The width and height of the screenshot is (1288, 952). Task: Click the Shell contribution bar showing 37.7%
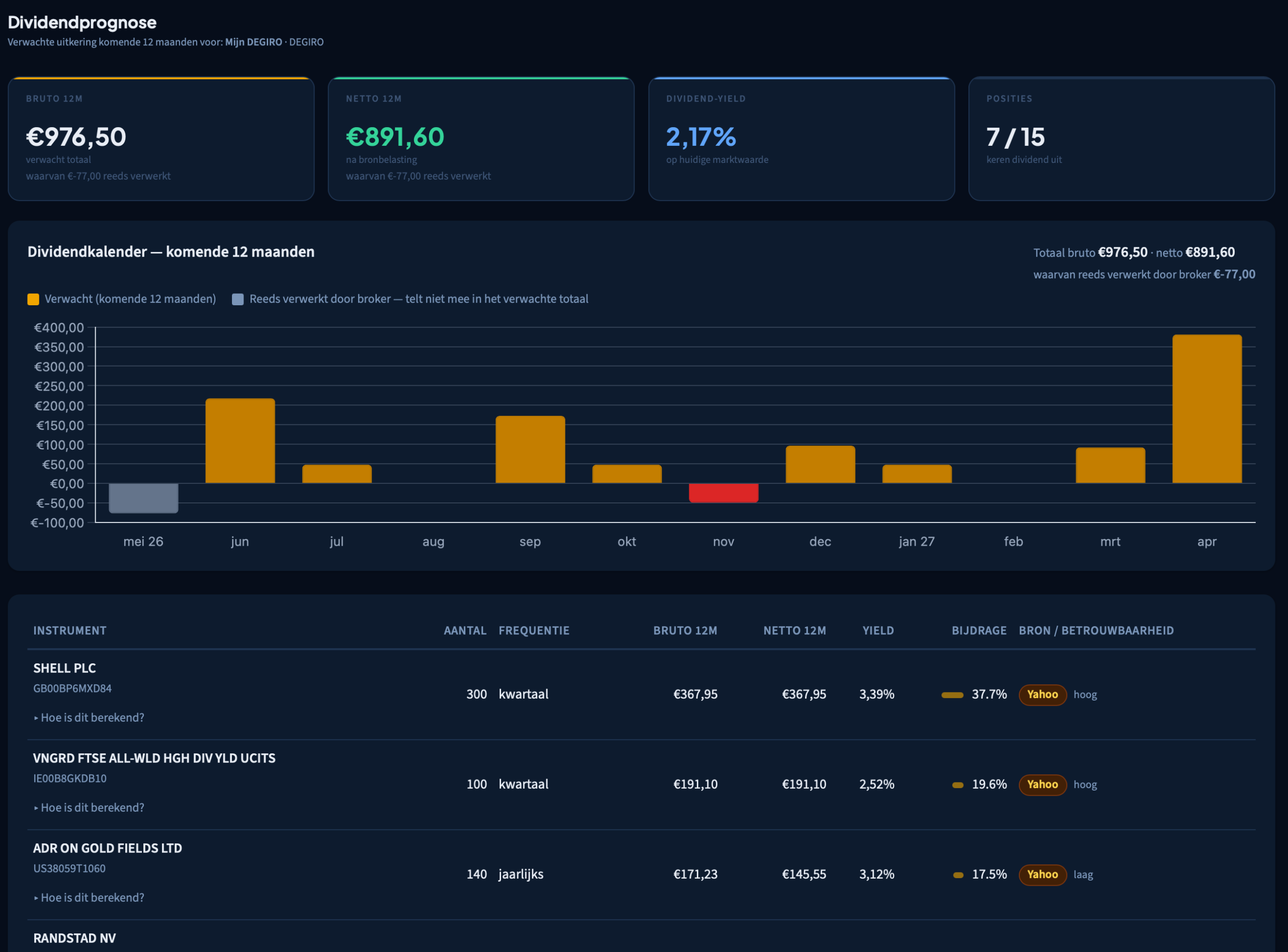tap(952, 695)
